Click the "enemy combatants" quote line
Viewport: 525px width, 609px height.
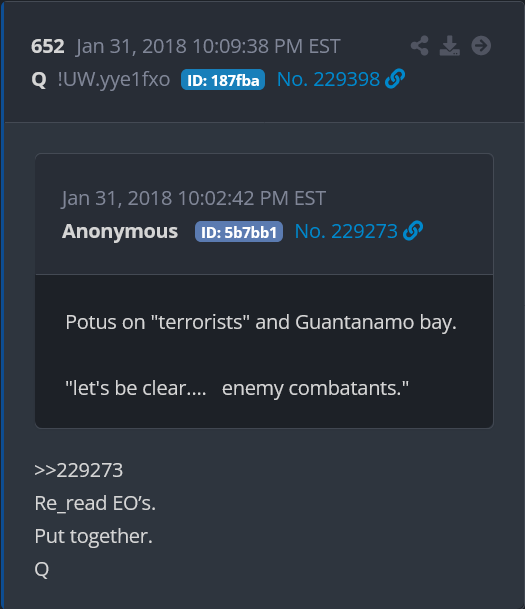[x=237, y=388]
